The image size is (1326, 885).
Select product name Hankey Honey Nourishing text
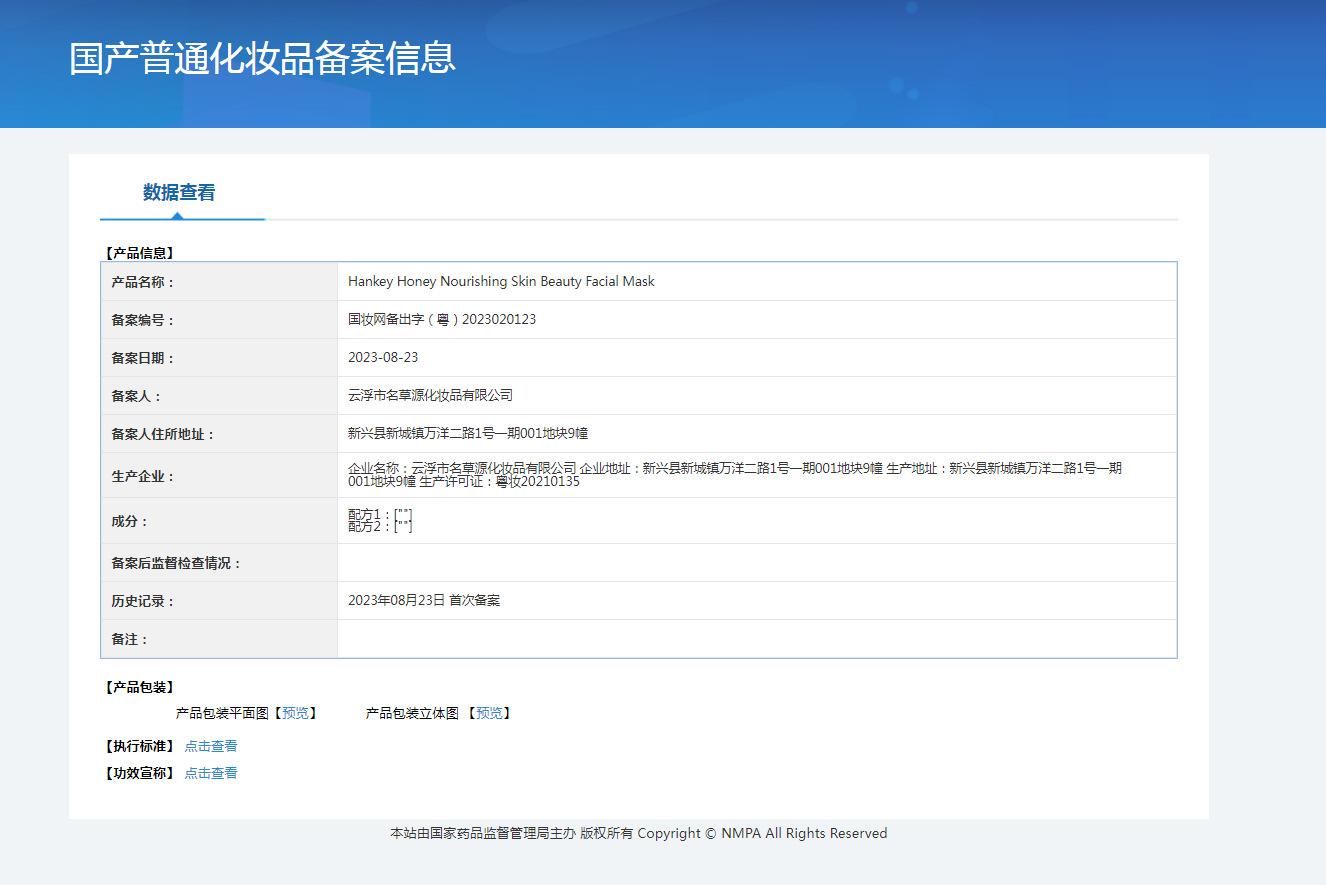coord(501,281)
